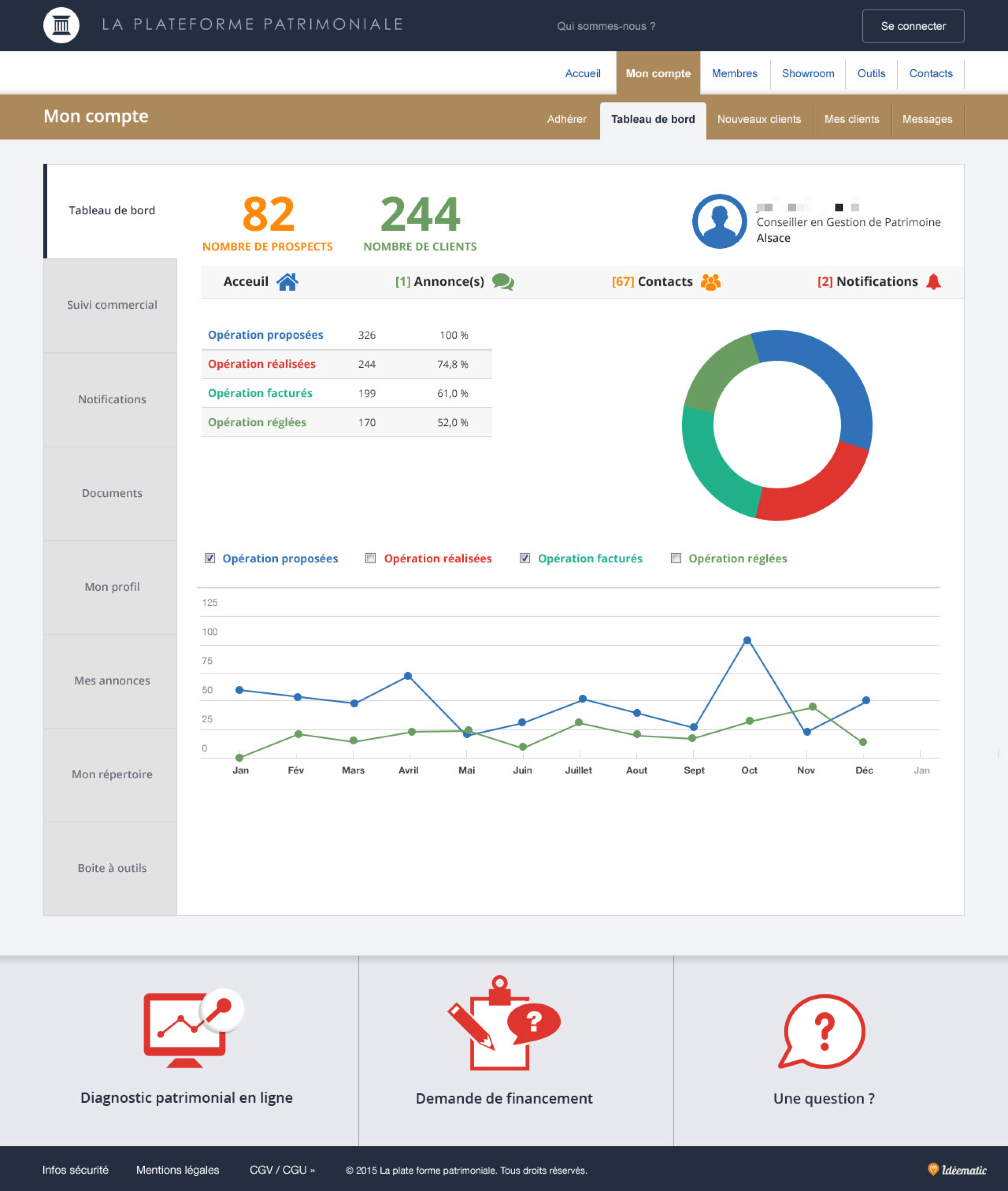
Task: Open the Membres menu item
Action: coord(734,73)
